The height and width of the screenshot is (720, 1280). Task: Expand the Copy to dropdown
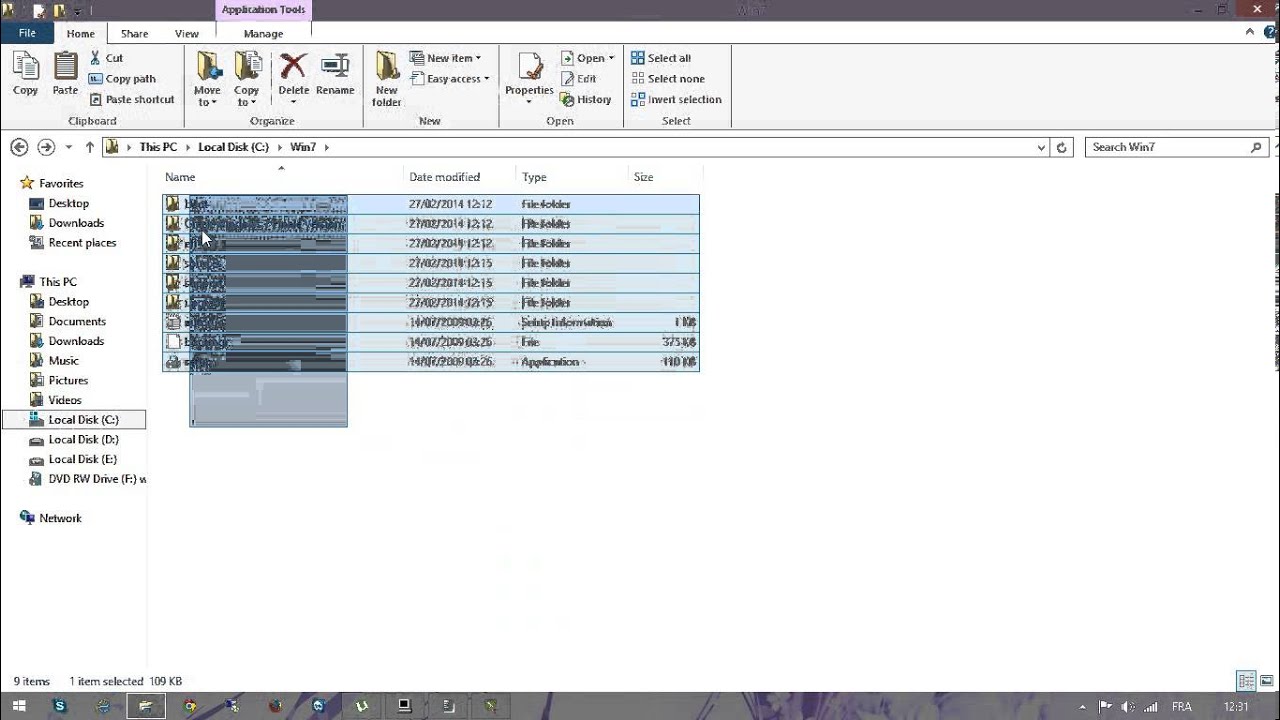point(246,97)
